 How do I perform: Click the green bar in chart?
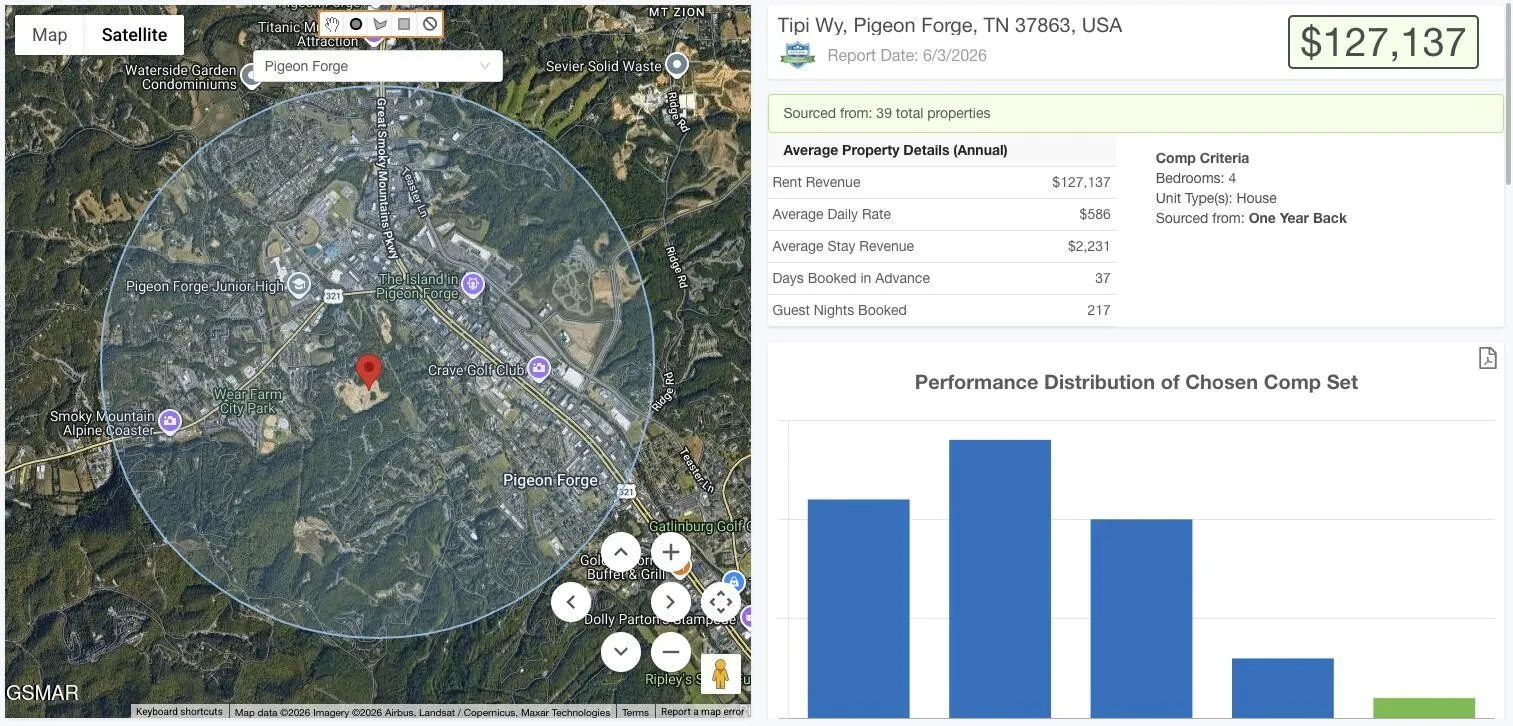(x=1424, y=708)
